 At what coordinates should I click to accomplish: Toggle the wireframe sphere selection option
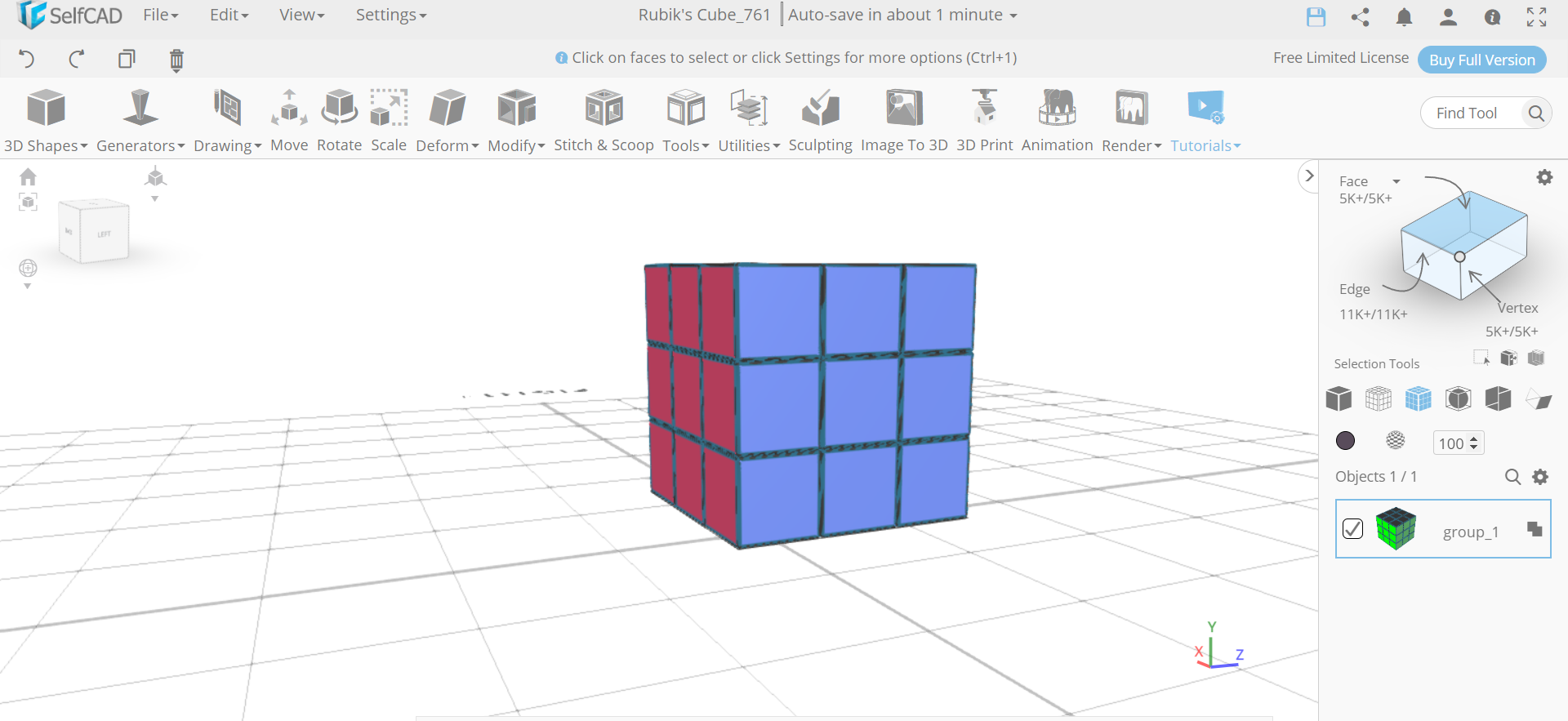[1396, 441]
